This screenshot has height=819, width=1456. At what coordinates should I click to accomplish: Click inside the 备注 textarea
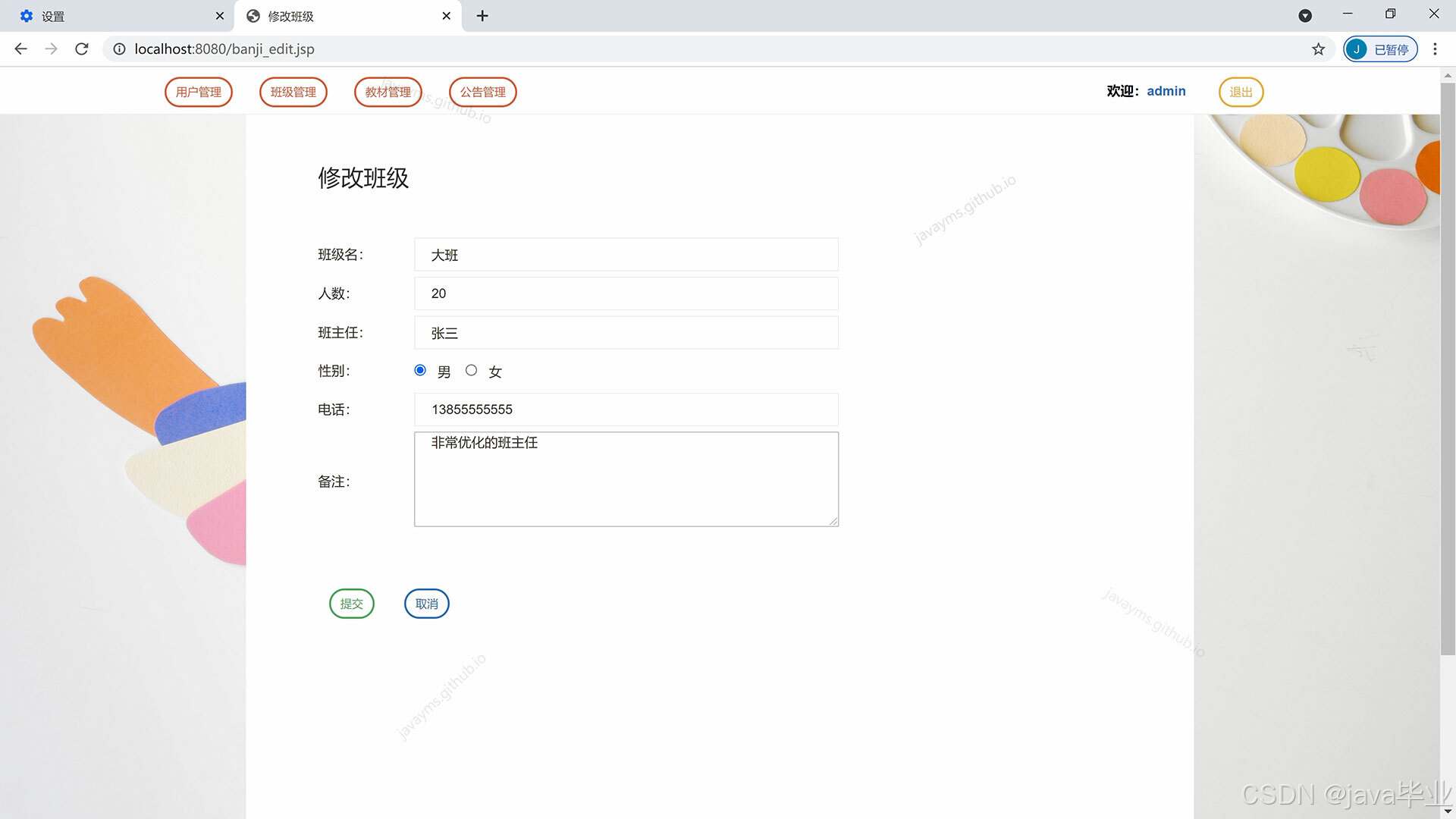pyautogui.click(x=626, y=479)
